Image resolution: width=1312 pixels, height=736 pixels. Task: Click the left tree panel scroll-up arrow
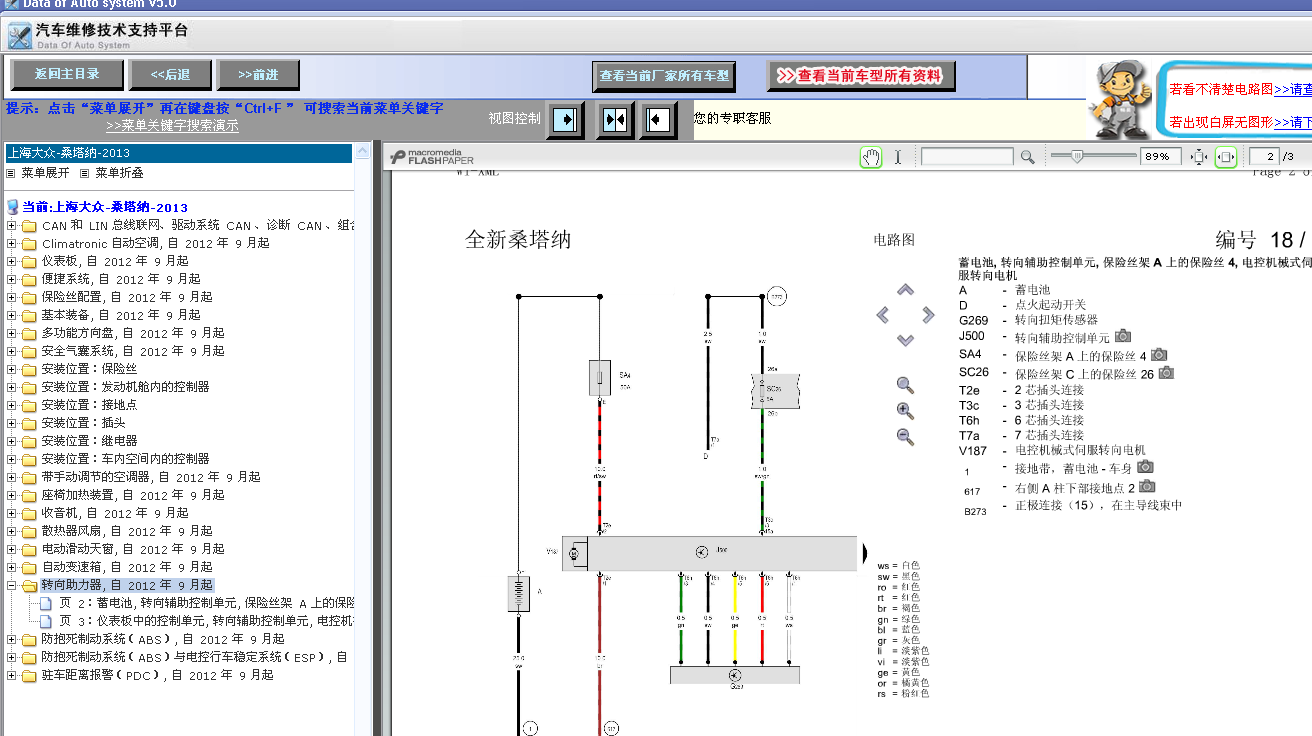point(364,151)
